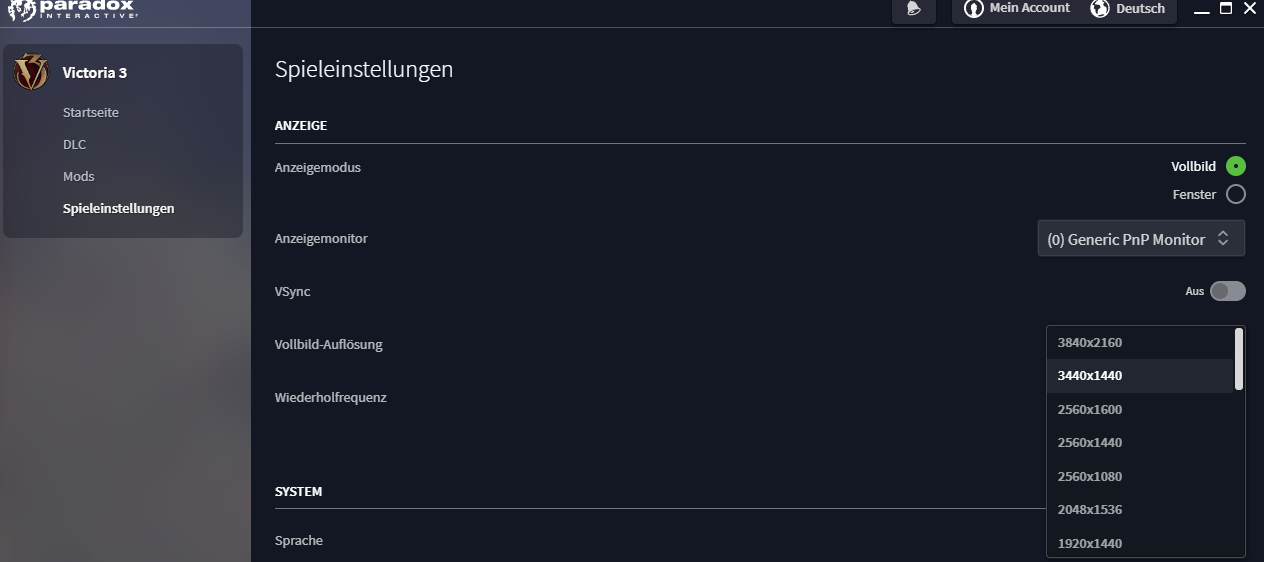Minimize the launcher window

click(1202, 10)
